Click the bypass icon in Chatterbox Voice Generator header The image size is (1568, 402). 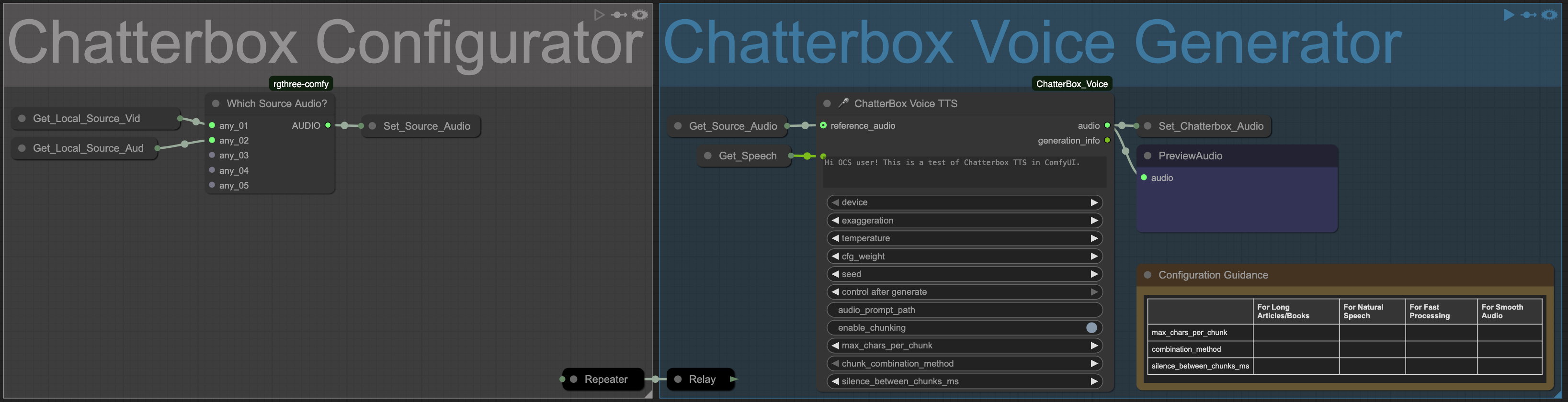(1528, 14)
